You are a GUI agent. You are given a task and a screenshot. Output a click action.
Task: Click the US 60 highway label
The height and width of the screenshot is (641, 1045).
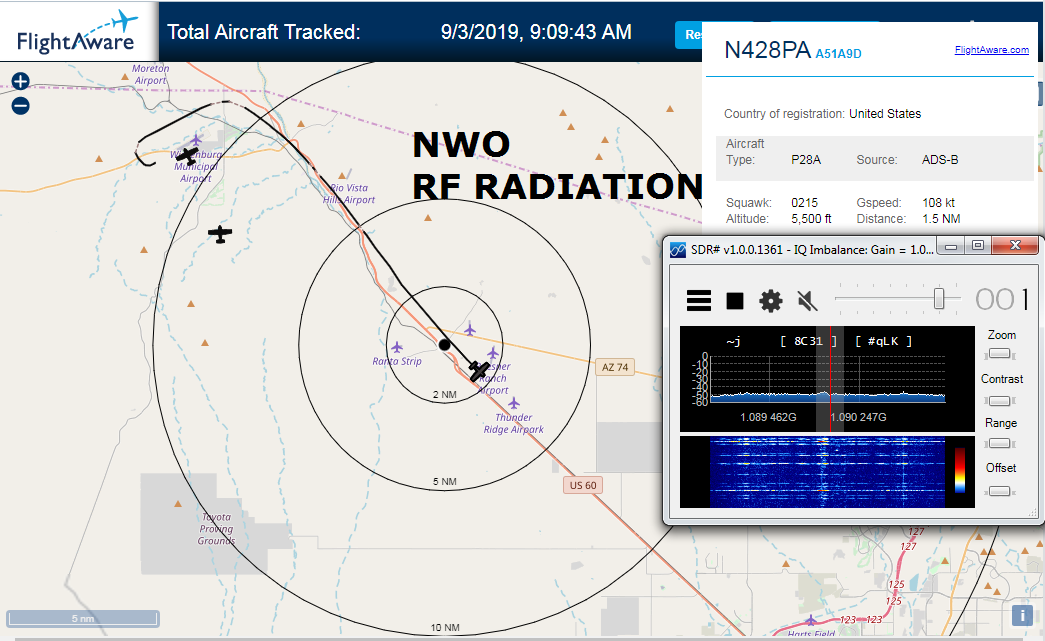pos(582,485)
